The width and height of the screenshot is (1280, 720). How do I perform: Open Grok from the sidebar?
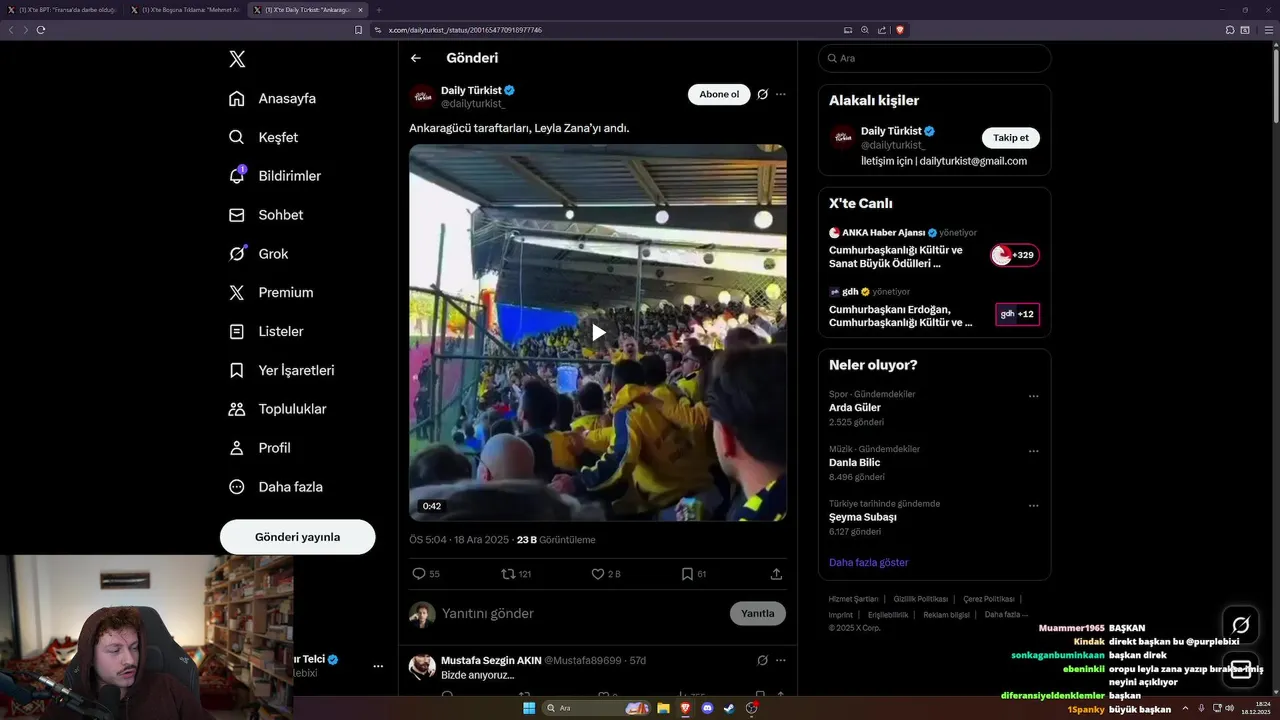point(258,254)
